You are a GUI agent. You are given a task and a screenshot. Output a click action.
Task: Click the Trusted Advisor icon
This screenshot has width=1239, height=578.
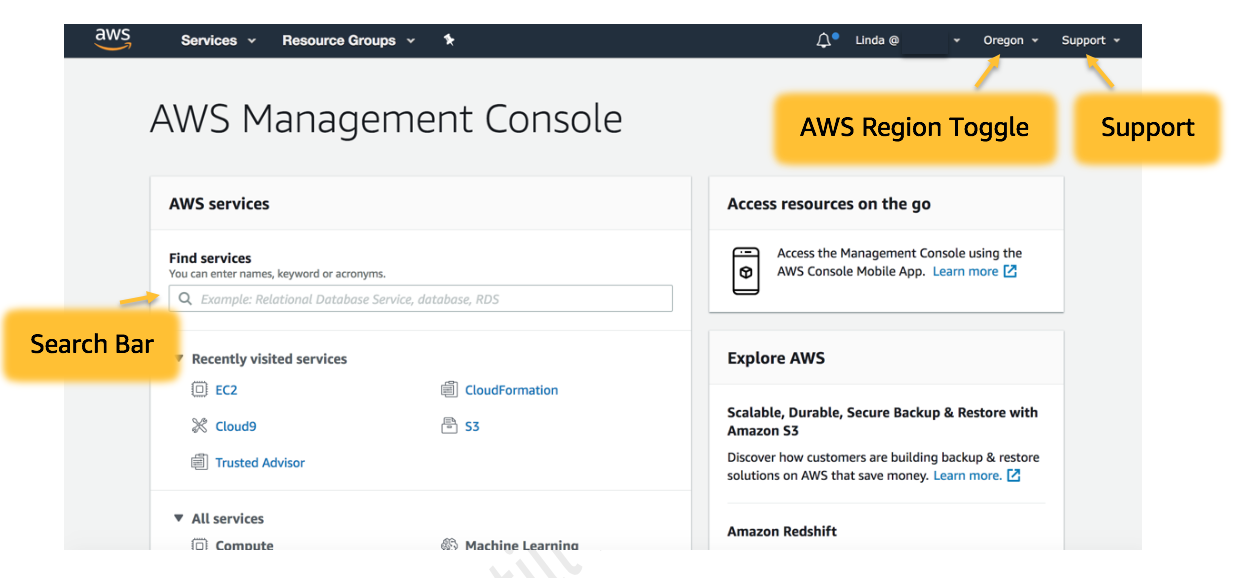pos(200,462)
